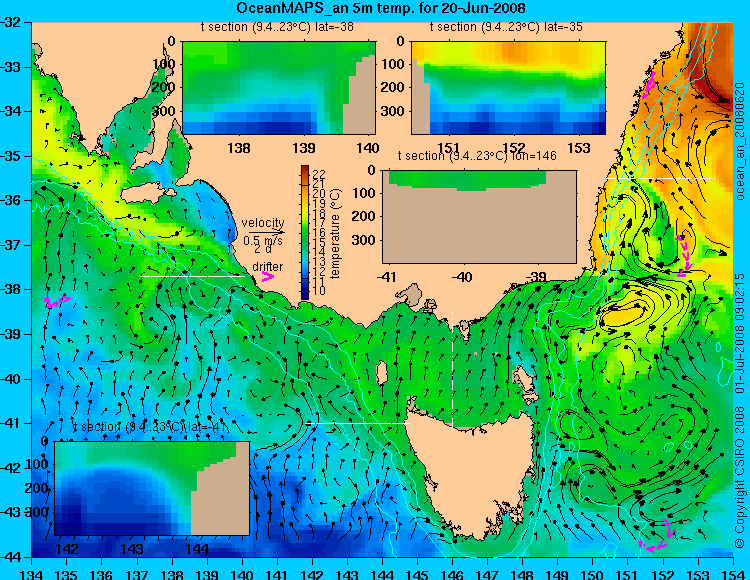Click the magenta drifter marker near Sydney coast

(x=649, y=85)
